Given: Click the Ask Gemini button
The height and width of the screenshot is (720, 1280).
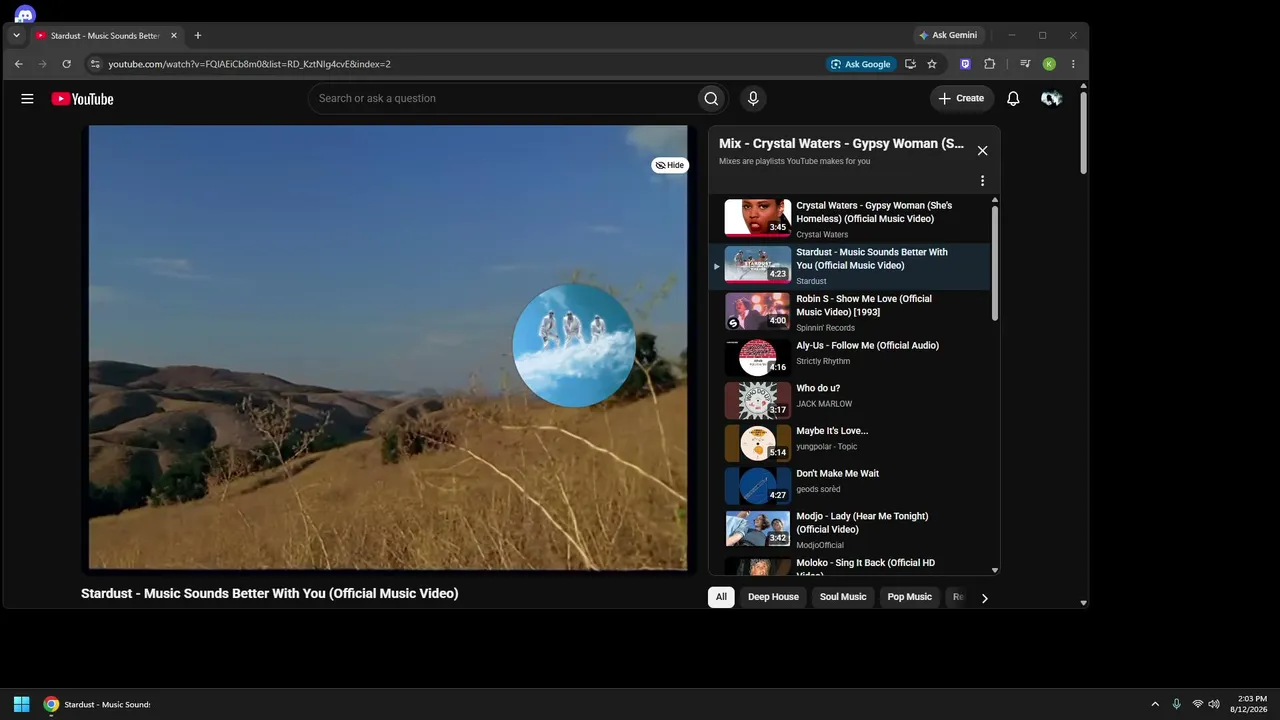Looking at the screenshot, I should click(948, 35).
